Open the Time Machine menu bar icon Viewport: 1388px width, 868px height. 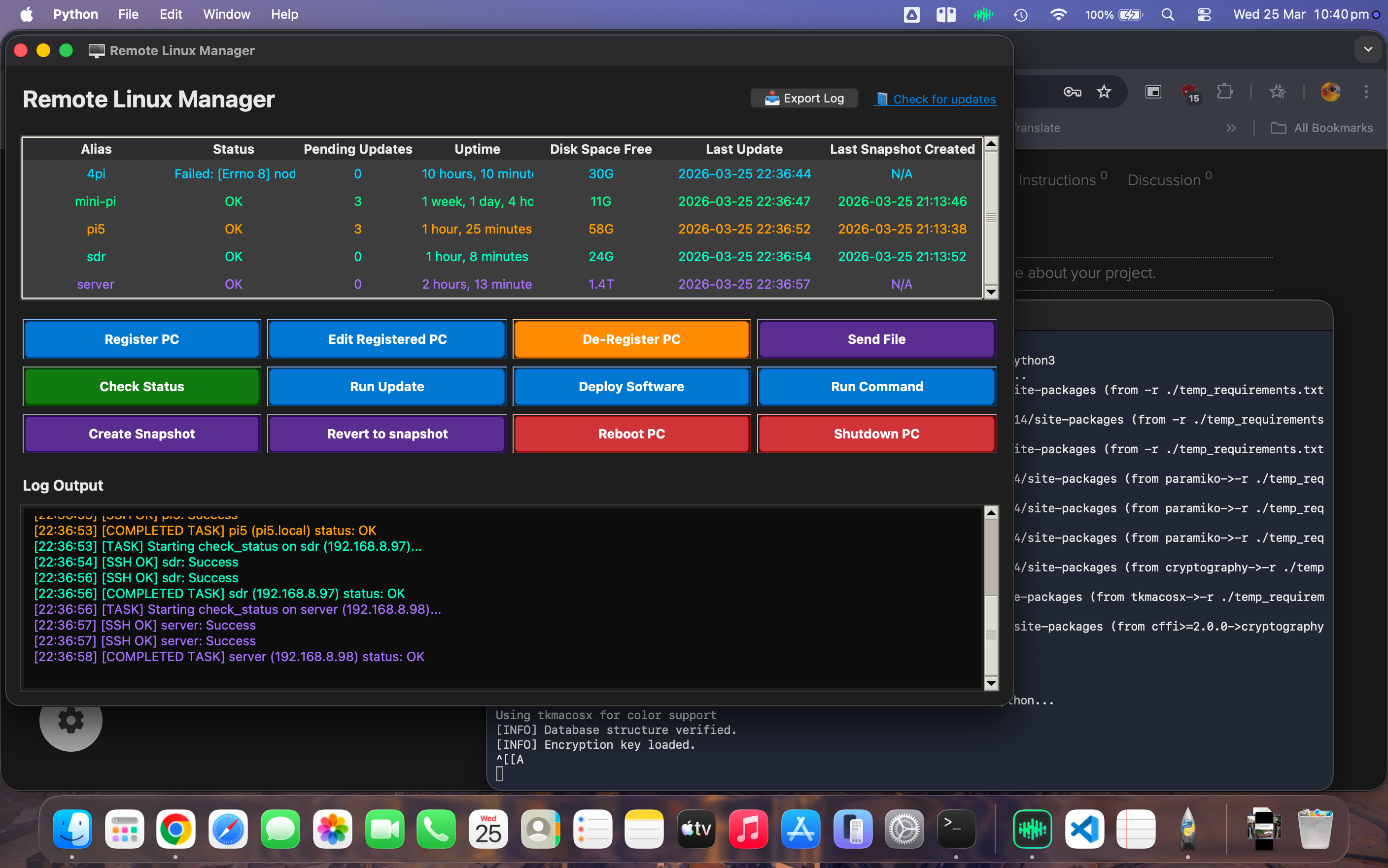(1020, 14)
